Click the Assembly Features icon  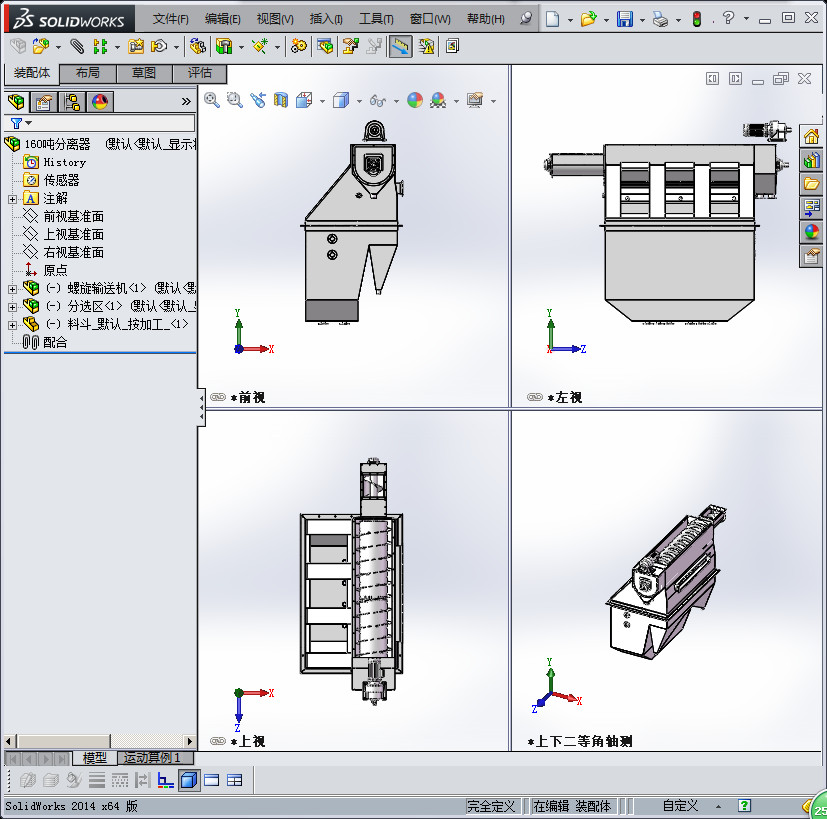pyautogui.click(x=224, y=46)
